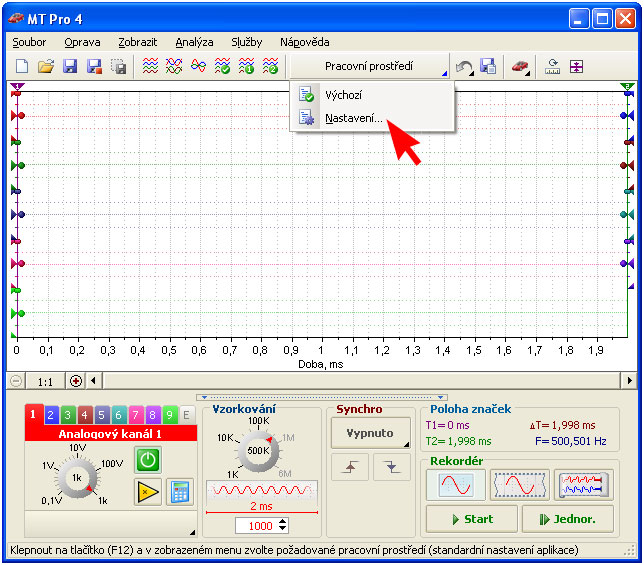Image resolution: width=644 pixels, height=565 pixels.
Task: Click the undo arrow toolbar icon
Action: pyautogui.click(x=464, y=67)
